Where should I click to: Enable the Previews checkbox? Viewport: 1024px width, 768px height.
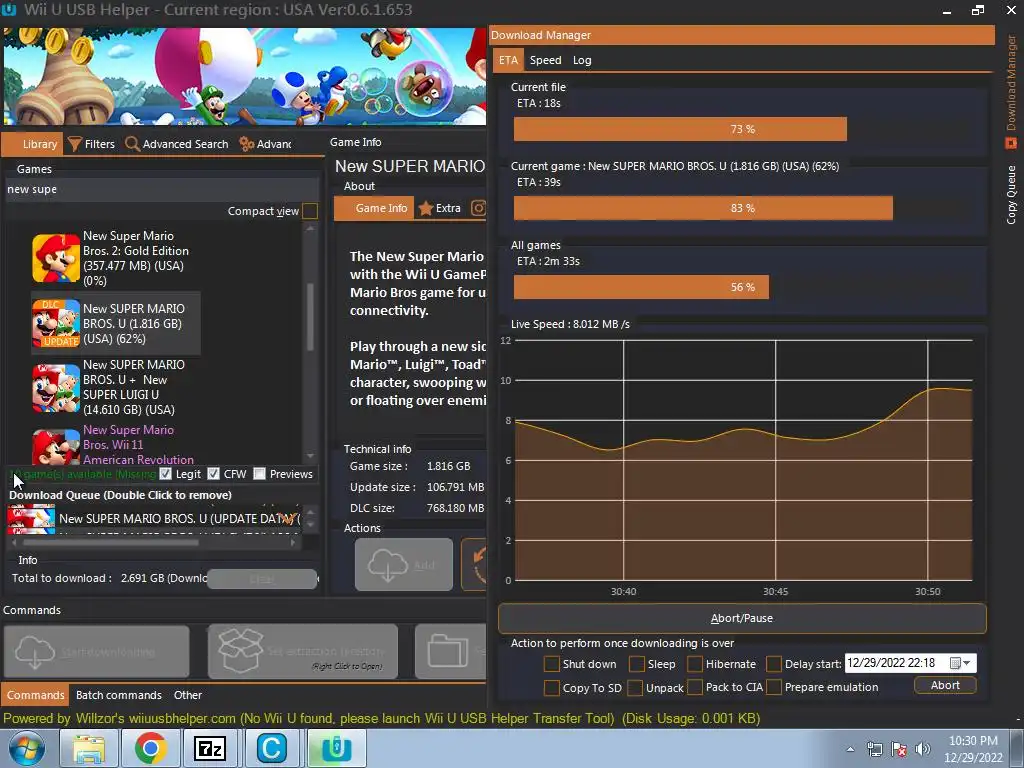click(x=259, y=473)
